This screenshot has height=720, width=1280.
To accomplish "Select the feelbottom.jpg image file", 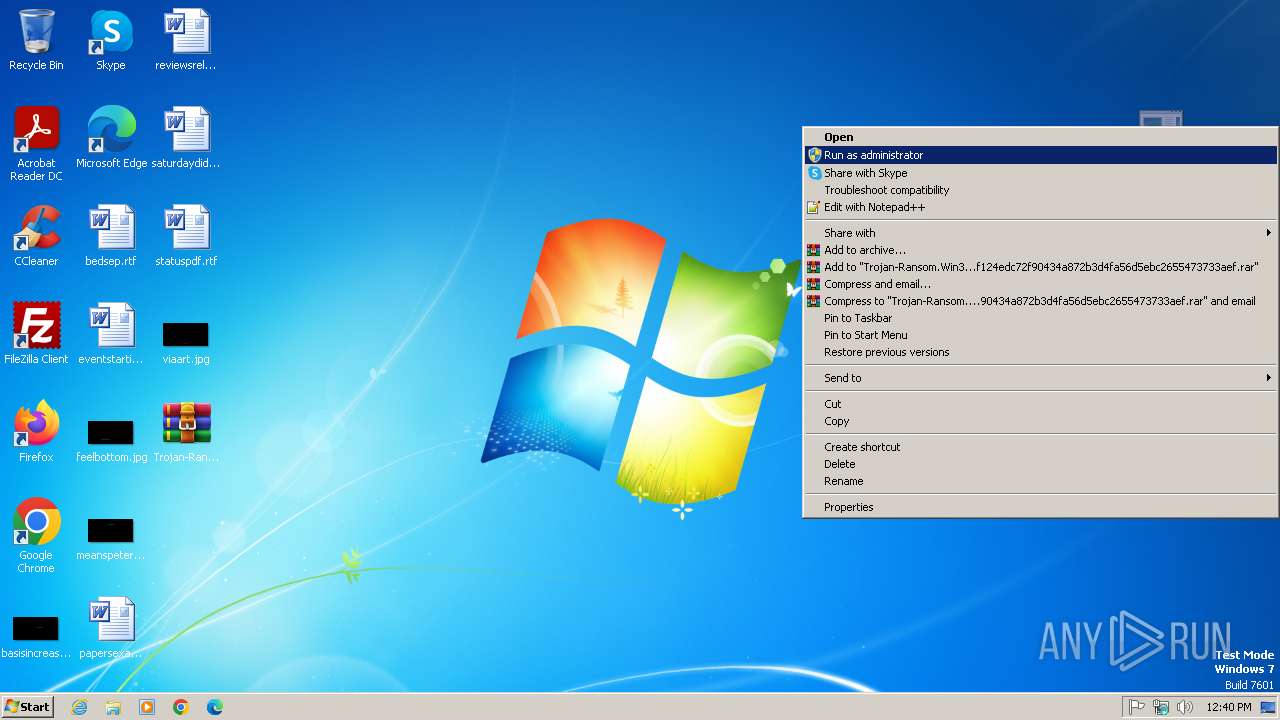I will coord(111,440).
